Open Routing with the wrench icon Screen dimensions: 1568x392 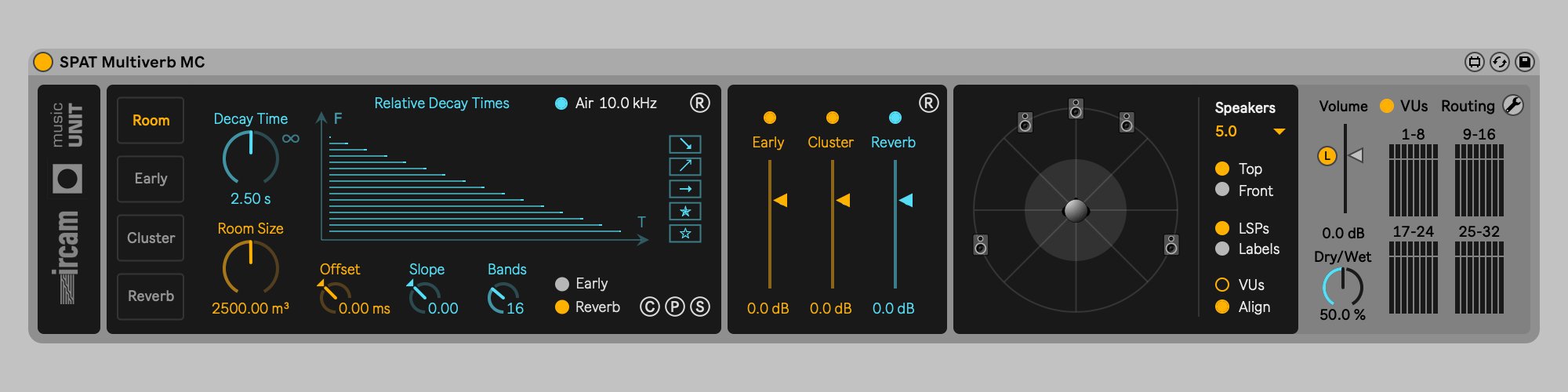1513,106
